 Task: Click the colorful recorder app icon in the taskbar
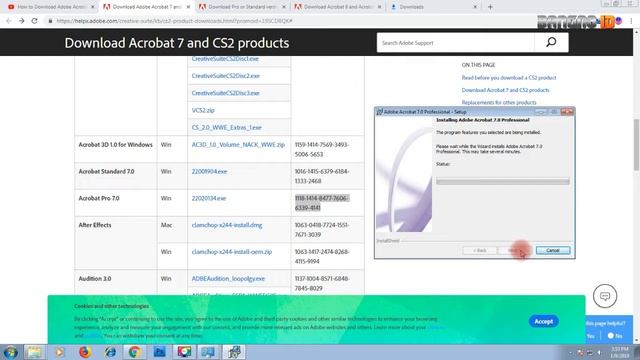[x=184, y=352]
